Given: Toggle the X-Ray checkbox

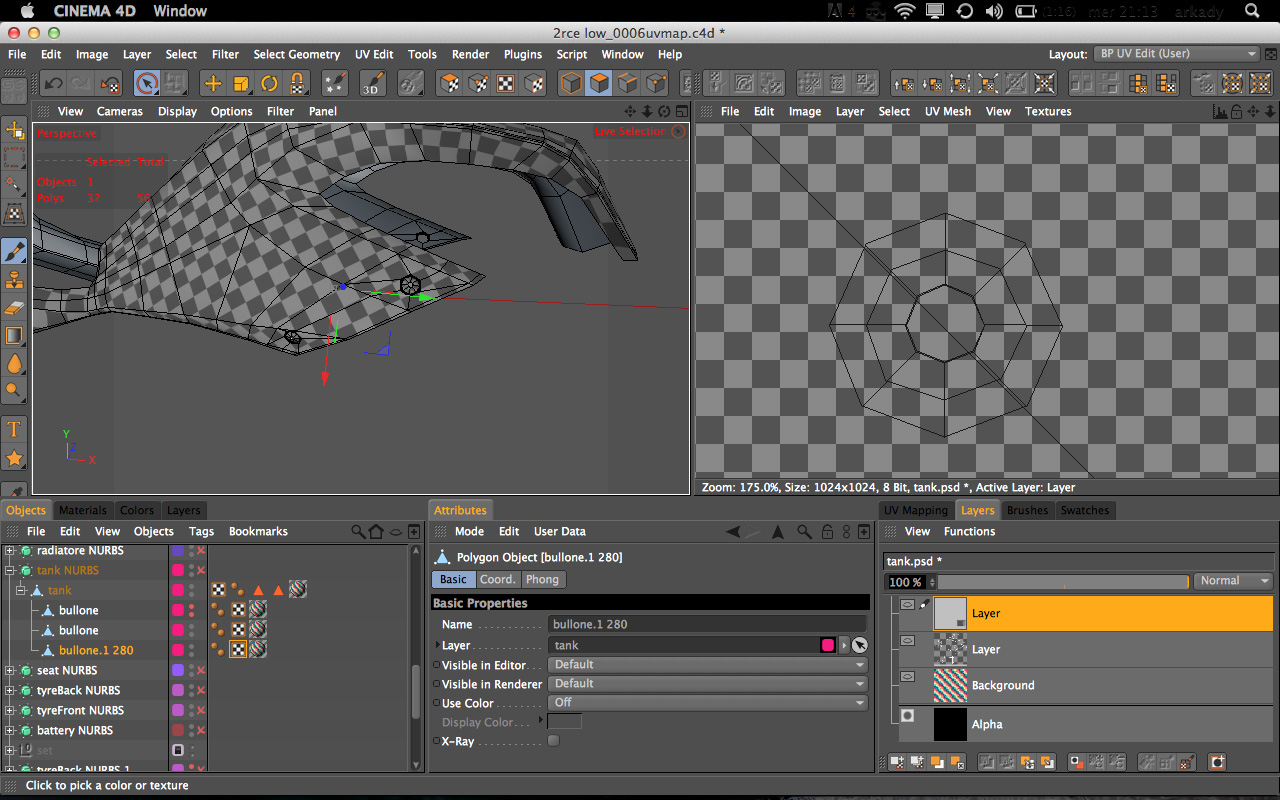Looking at the screenshot, I should click(553, 741).
